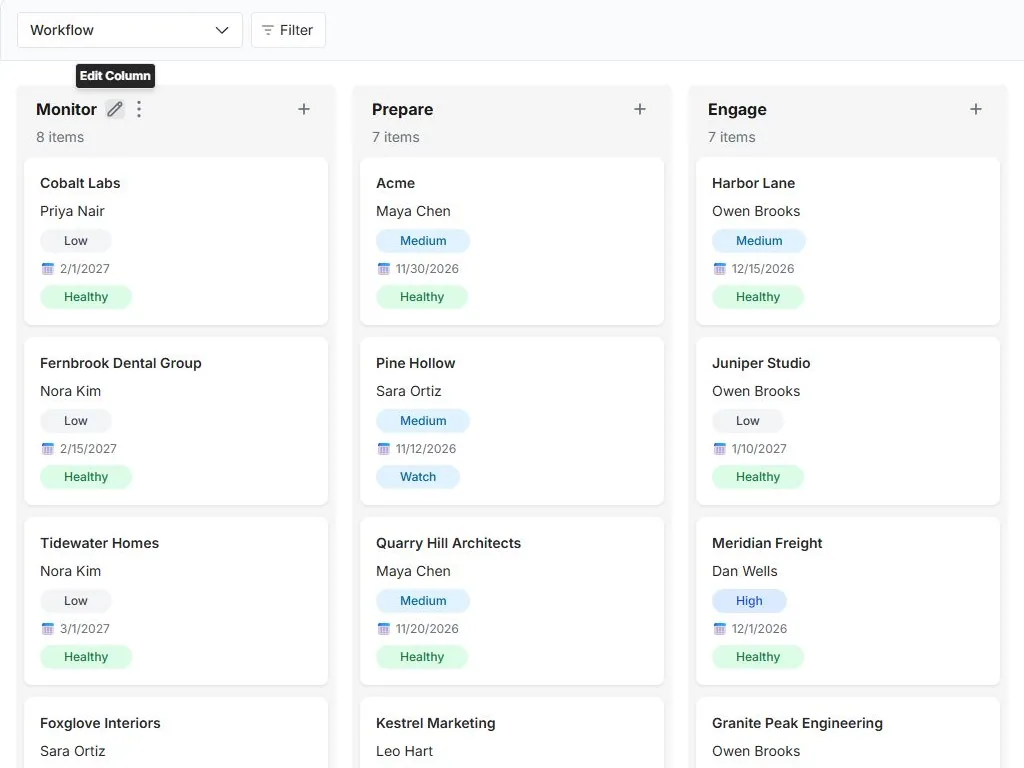Click the calendar icon on the Acme card
Image resolution: width=1024 pixels, height=768 pixels.
coord(383,268)
